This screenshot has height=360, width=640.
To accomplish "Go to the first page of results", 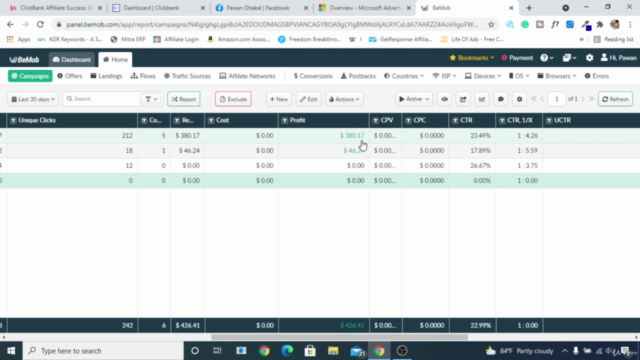I will pos(533,99).
